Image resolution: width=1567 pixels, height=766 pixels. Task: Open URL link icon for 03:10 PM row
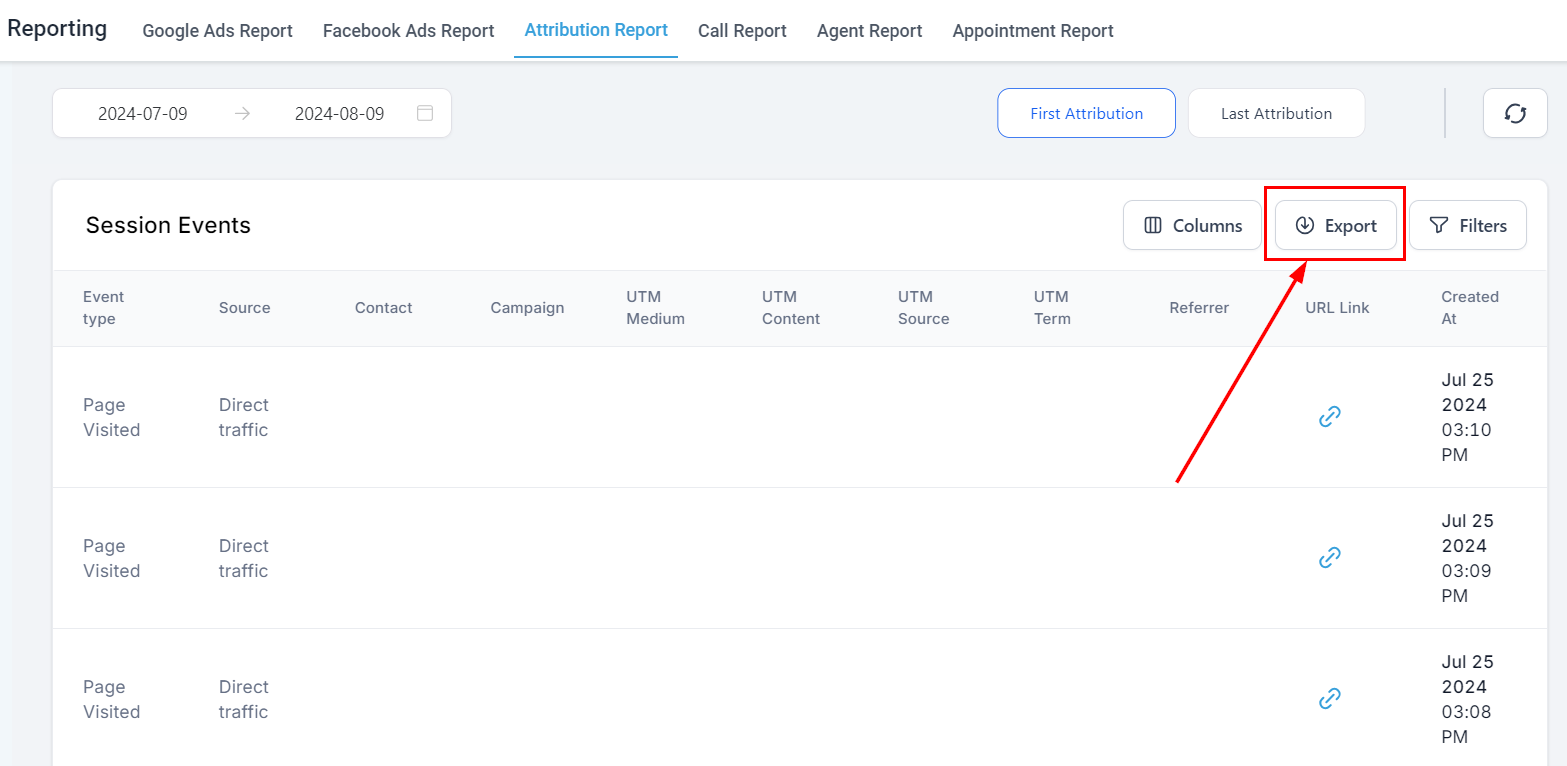[x=1329, y=417]
